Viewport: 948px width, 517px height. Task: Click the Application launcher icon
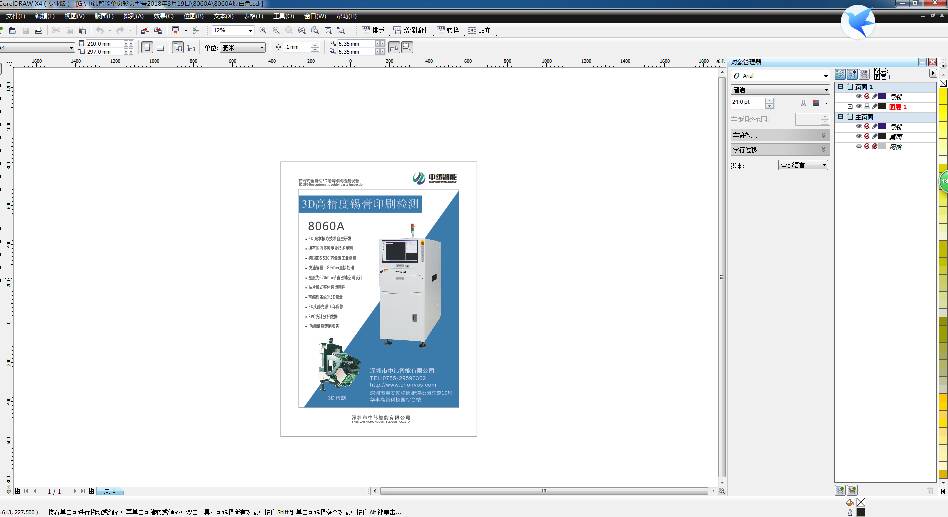pyautogui.click(x=175, y=30)
